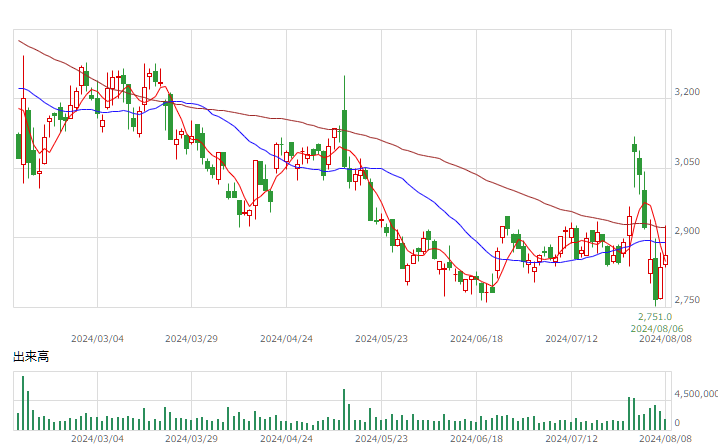Click the 0 volume axis label
This screenshot has width=718, height=448.
click(677, 423)
